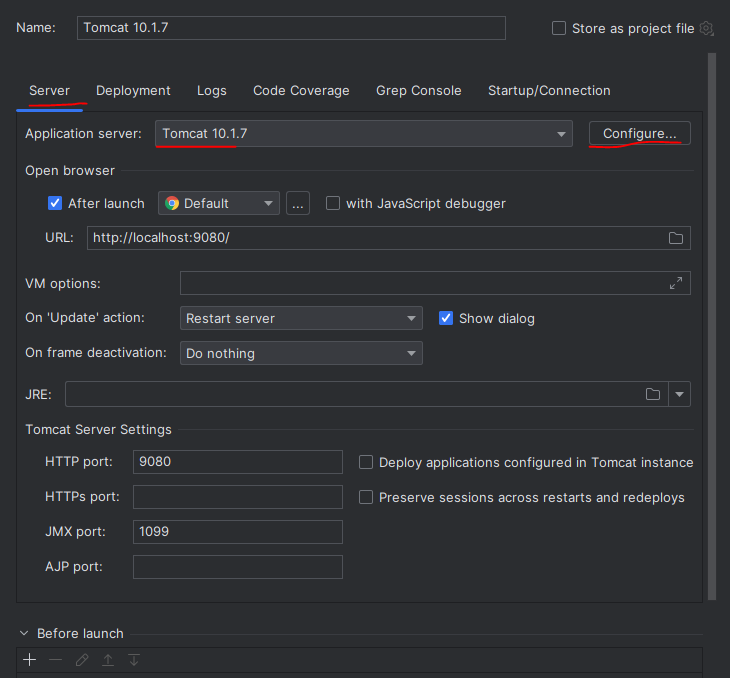This screenshot has height=678, width=730.
Task: Click the Chrome icon in the browser selector
Action: 172,203
